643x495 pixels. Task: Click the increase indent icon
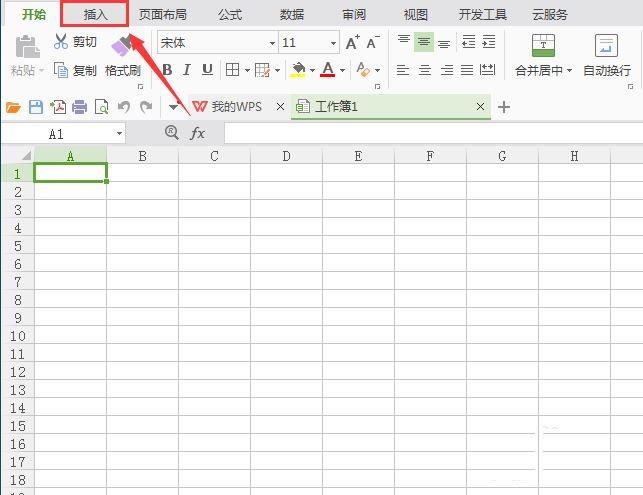488,41
